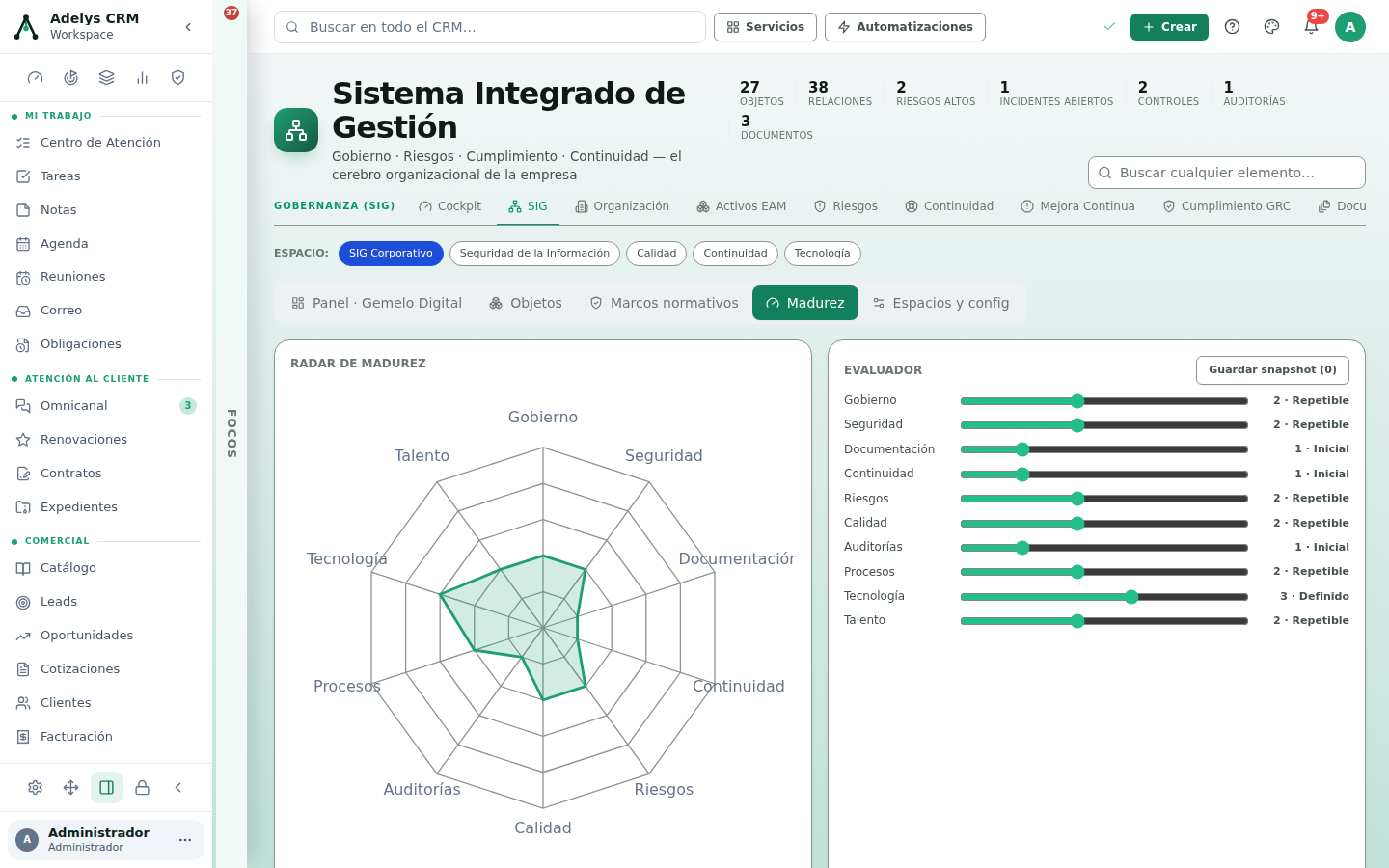The image size is (1389, 868).
Task: Open Notas in sidebar
Action: [x=106, y=210]
